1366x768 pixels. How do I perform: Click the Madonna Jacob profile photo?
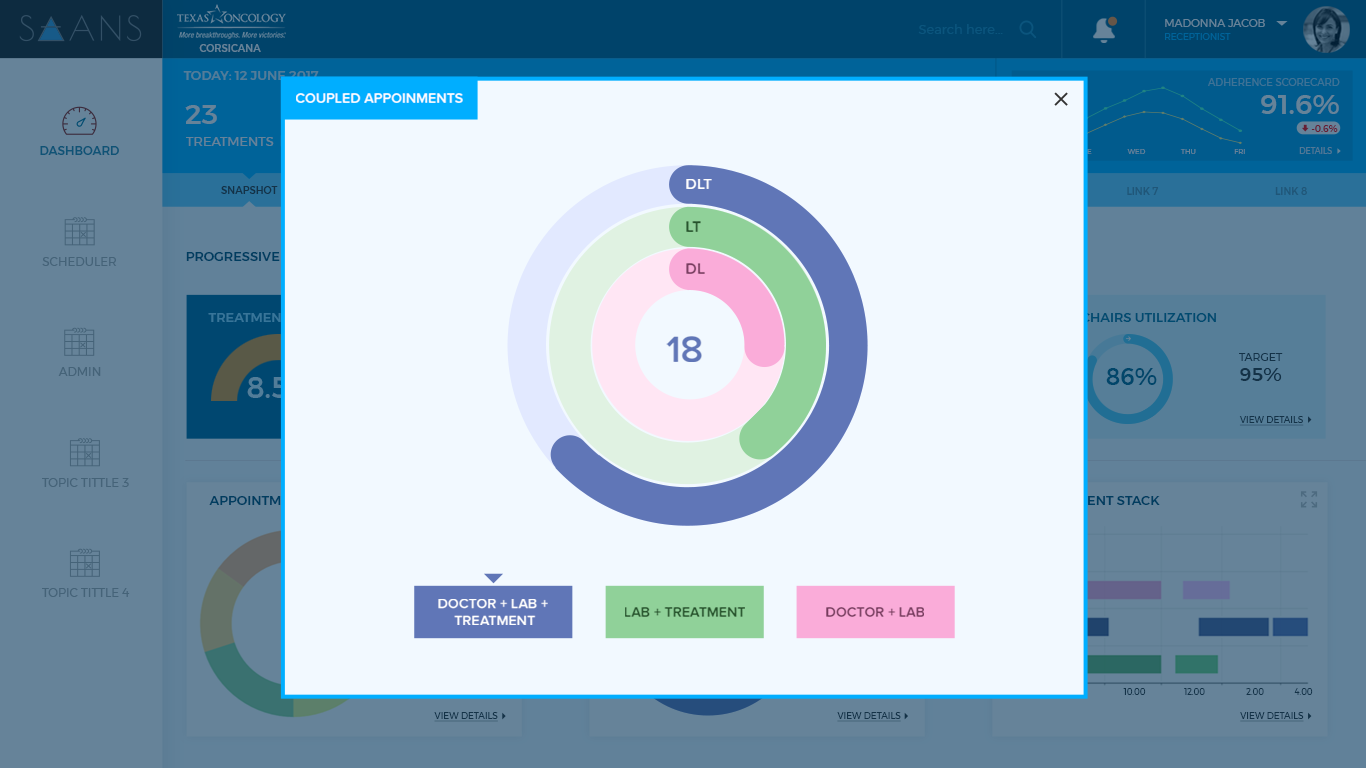click(1326, 30)
